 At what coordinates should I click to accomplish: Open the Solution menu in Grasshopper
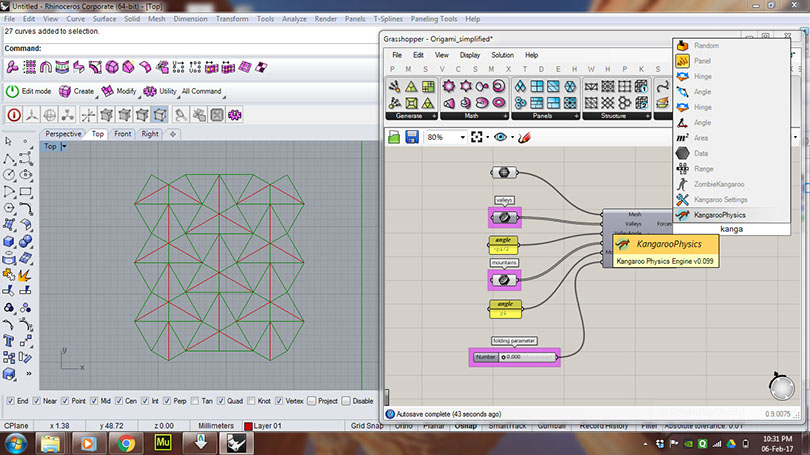click(502, 55)
